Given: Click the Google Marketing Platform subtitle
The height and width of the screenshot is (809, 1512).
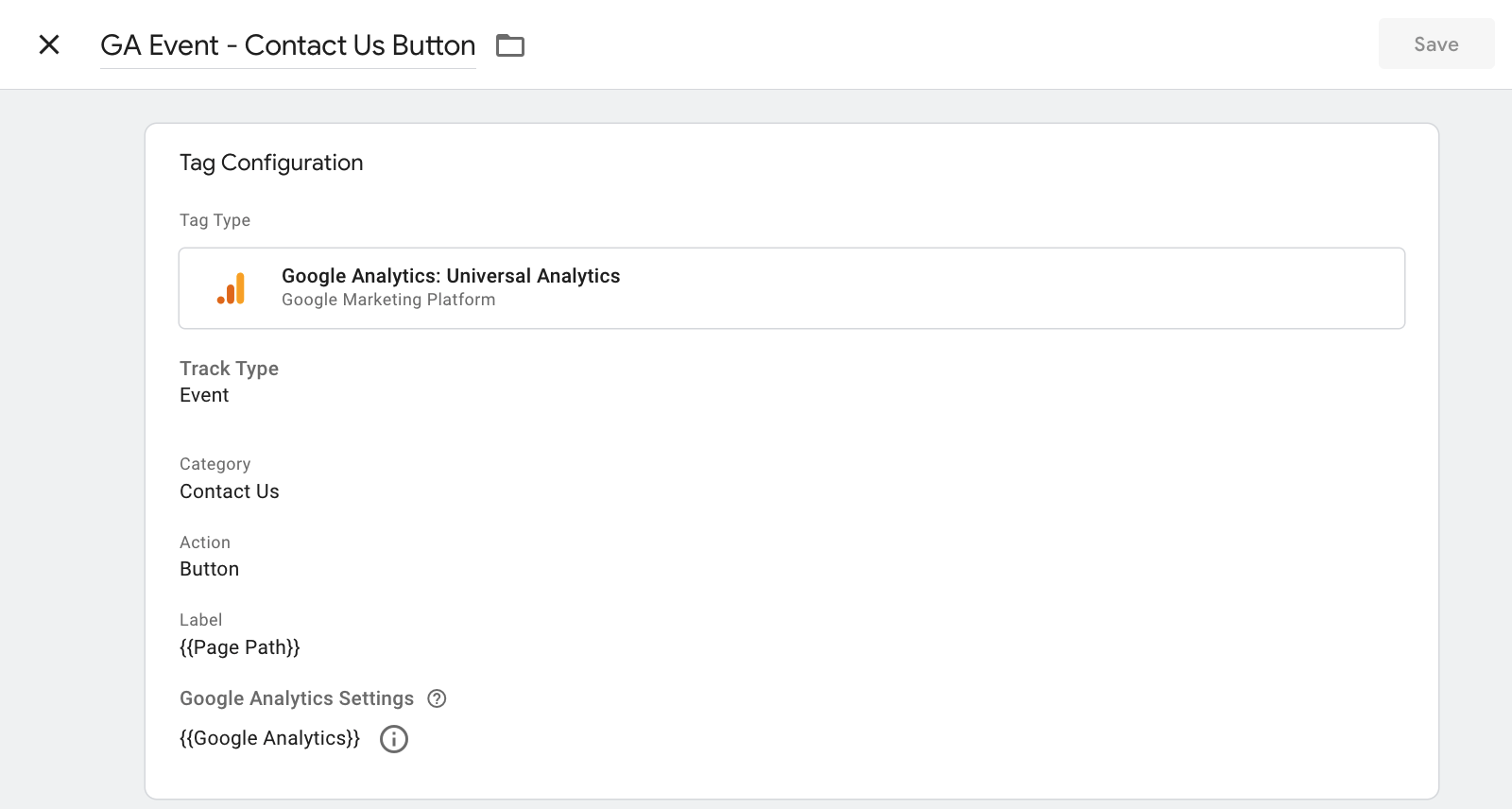Looking at the screenshot, I should click(x=388, y=300).
